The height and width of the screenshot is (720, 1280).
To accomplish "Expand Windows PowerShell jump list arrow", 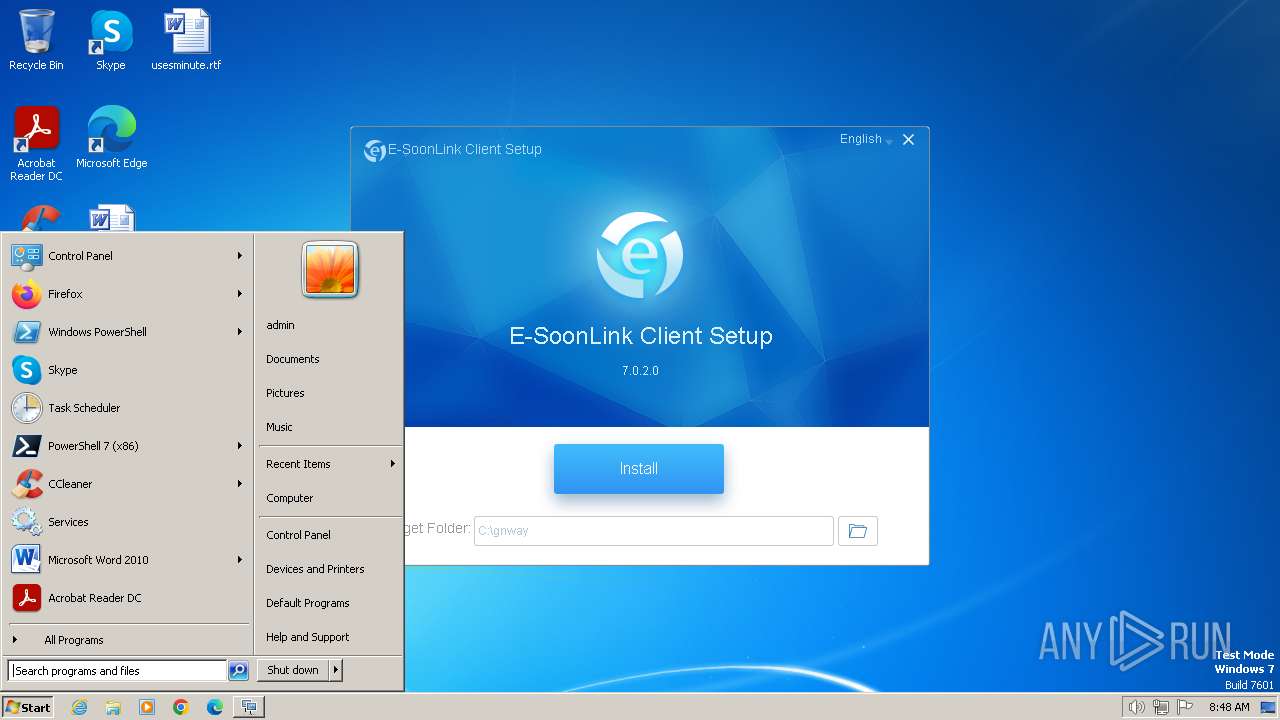I will point(240,332).
